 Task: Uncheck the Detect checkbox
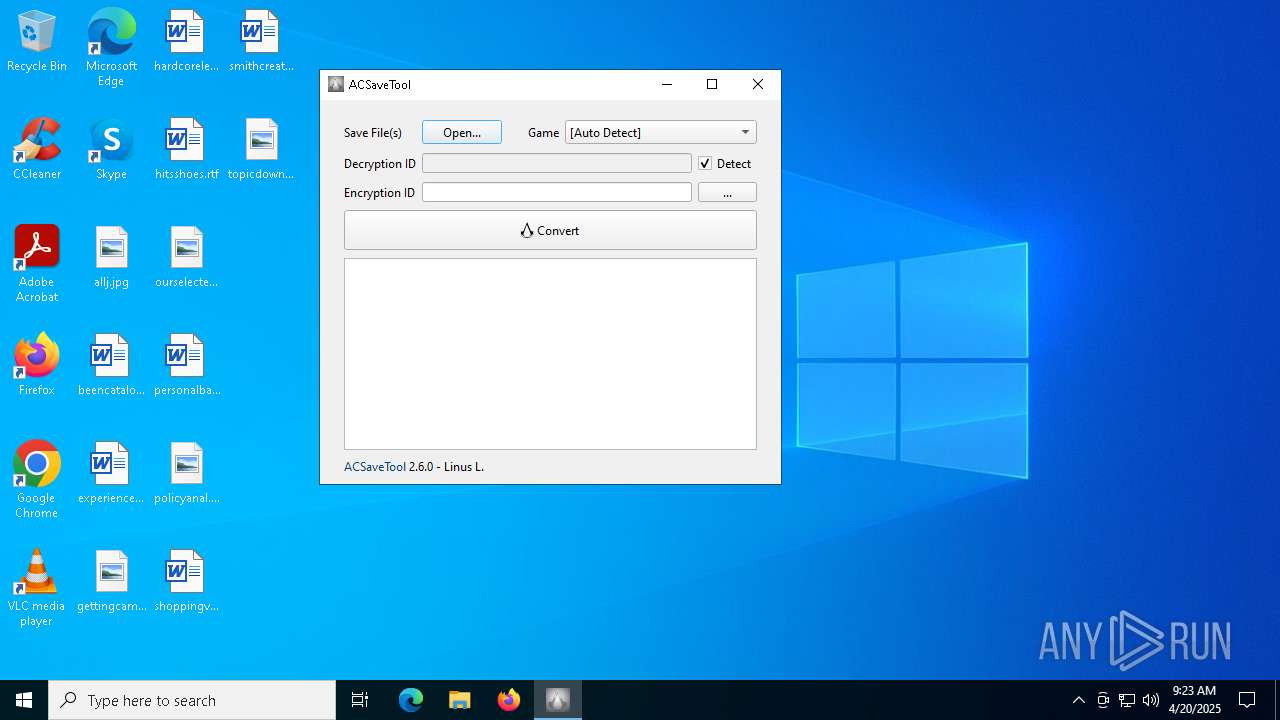tap(705, 163)
